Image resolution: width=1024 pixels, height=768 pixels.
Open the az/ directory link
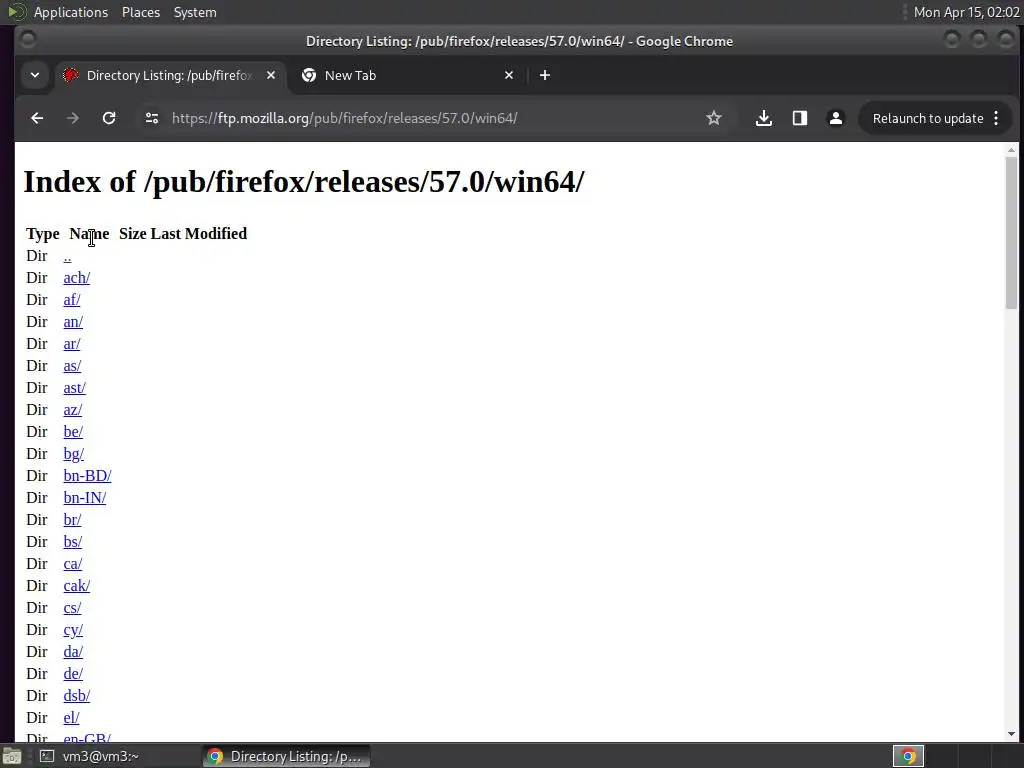(x=72, y=409)
